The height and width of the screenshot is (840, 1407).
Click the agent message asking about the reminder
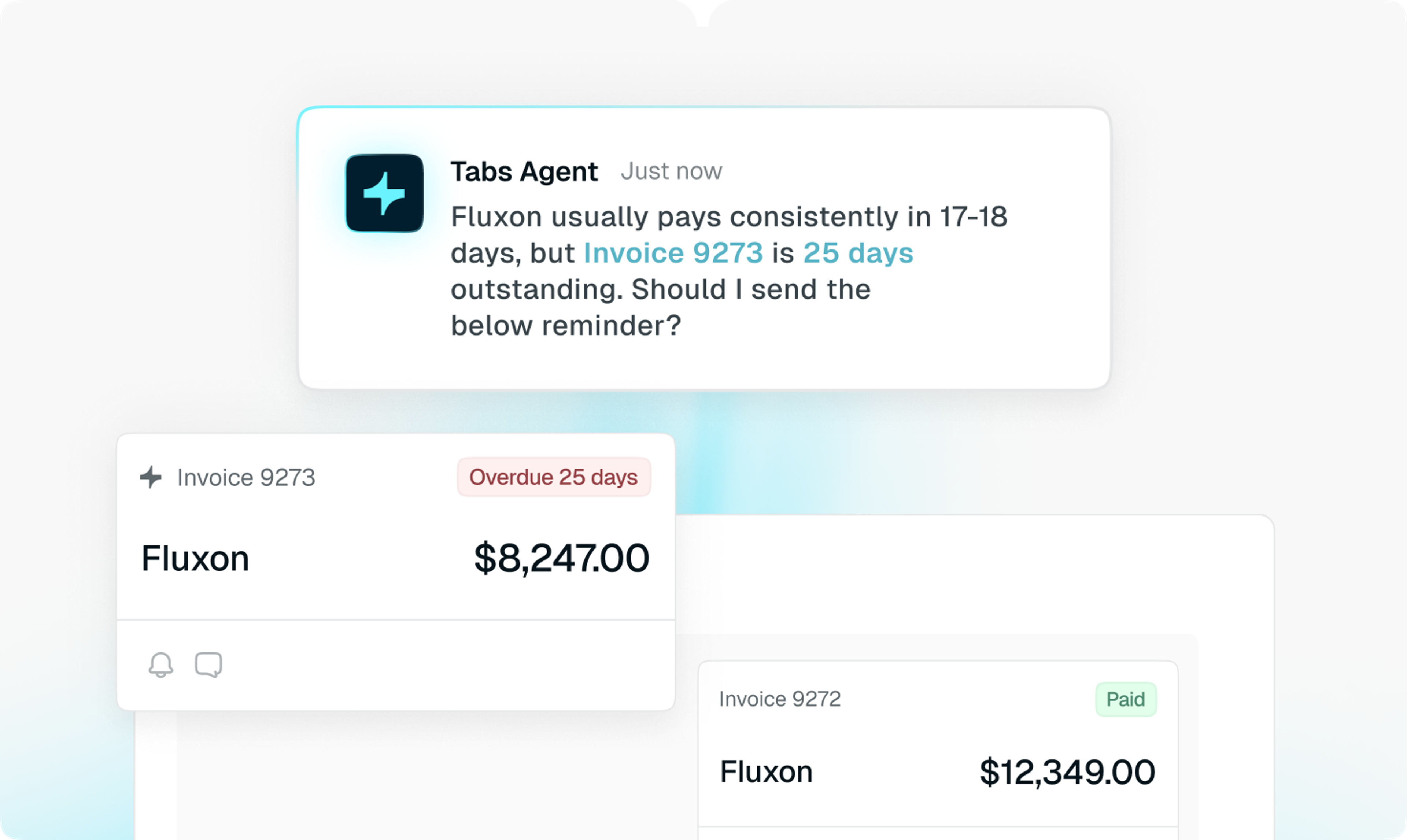point(729,271)
